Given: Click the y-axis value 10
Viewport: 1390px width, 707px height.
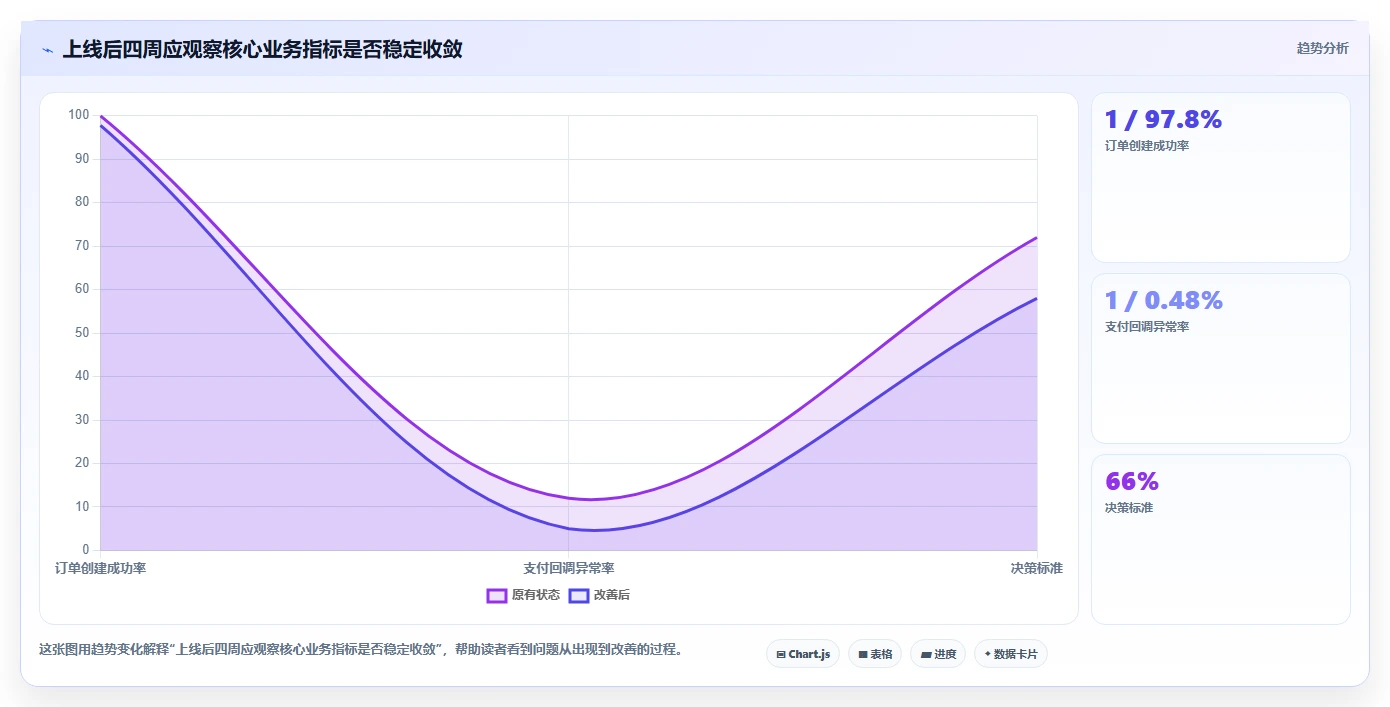Looking at the screenshot, I should 82,507.
